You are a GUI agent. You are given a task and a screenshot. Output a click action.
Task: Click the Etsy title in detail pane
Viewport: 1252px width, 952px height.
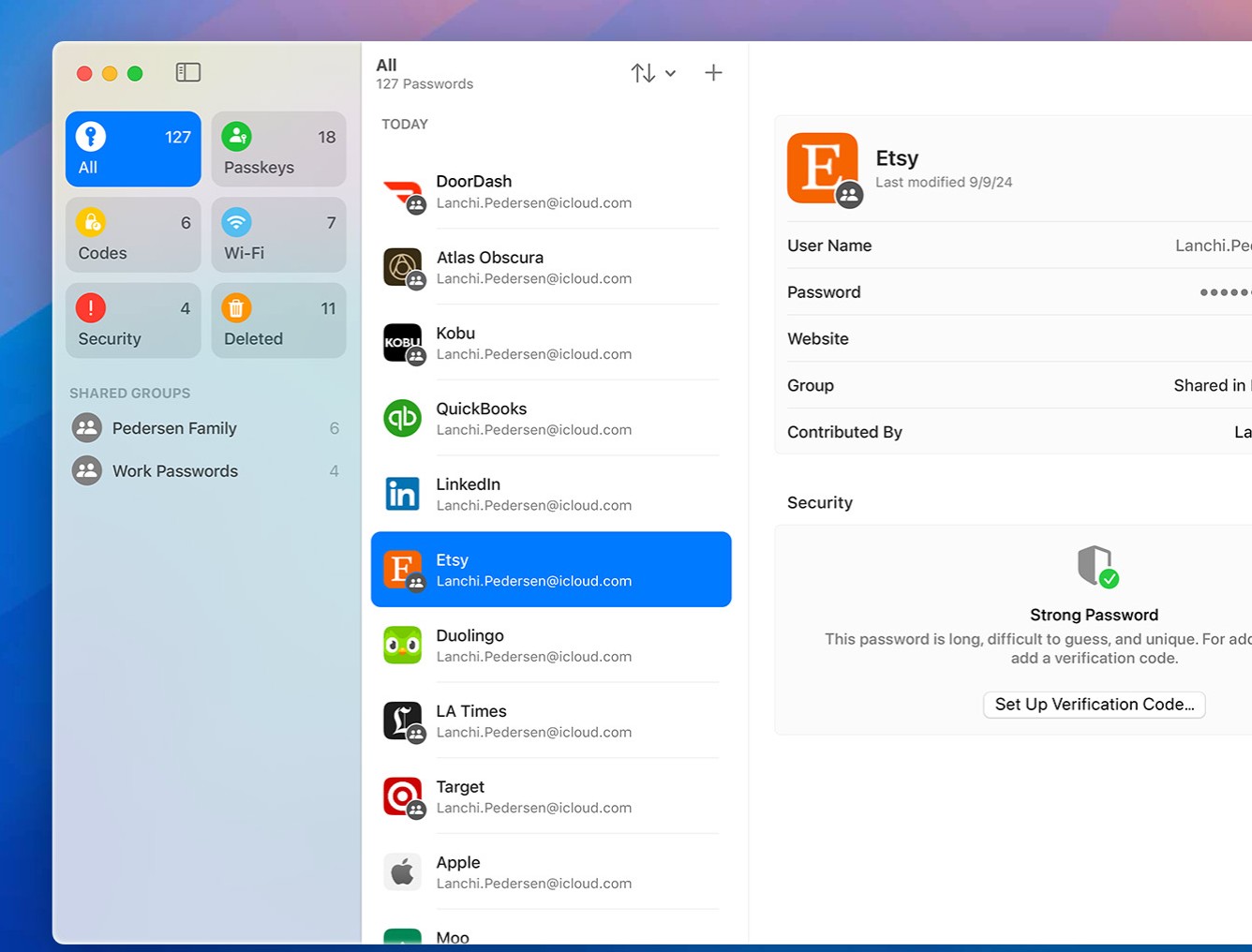pyautogui.click(x=897, y=158)
